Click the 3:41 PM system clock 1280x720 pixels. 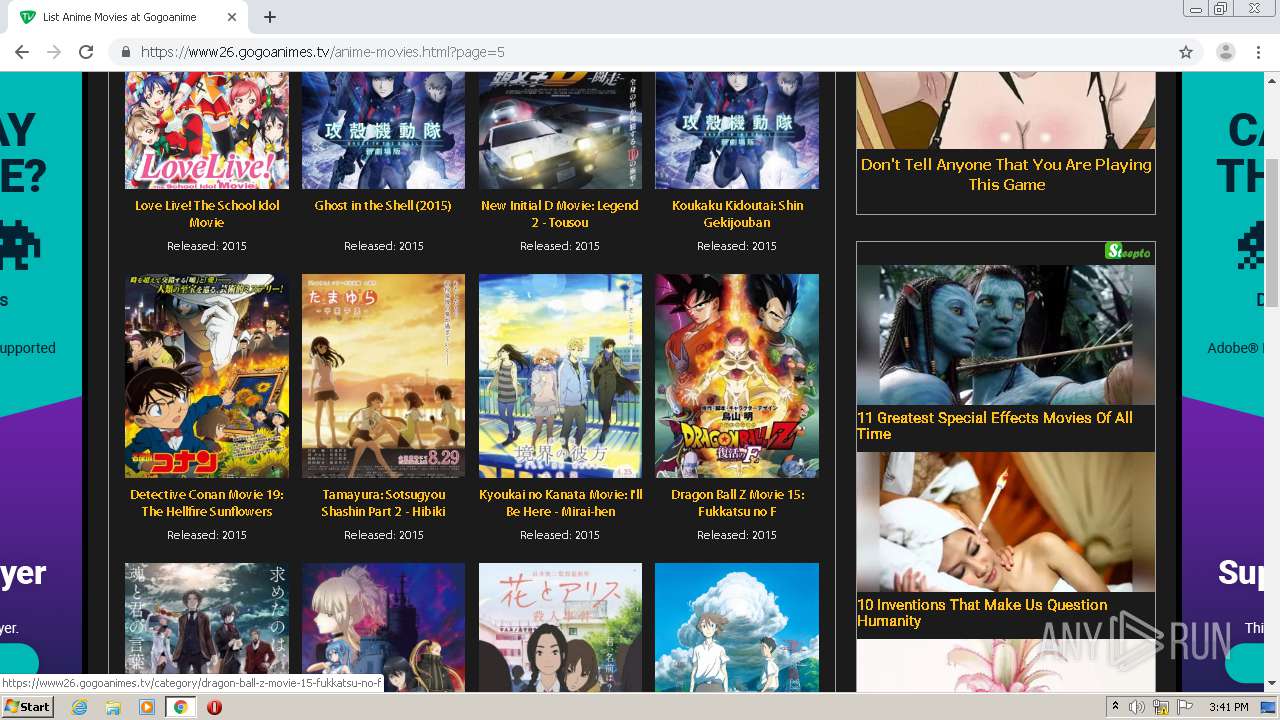tap(1228, 707)
